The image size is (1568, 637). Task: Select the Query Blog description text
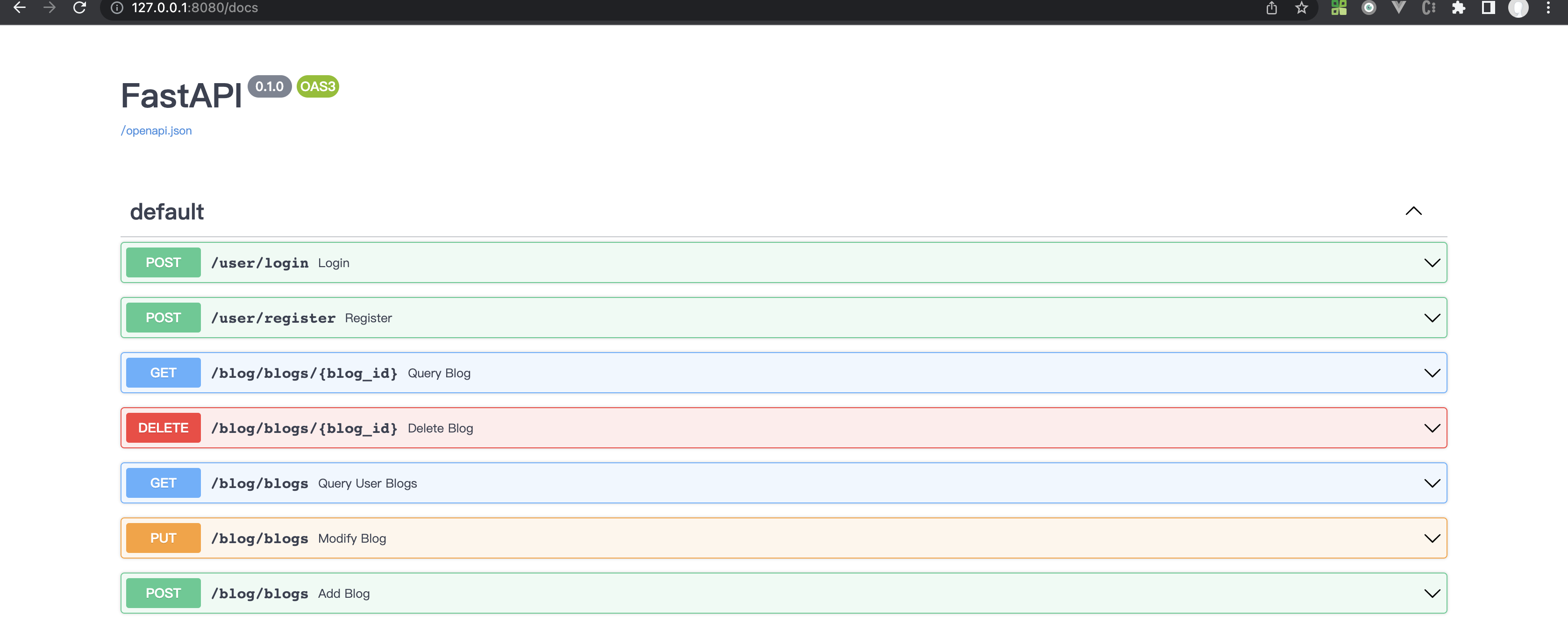(x=439, y=373)
